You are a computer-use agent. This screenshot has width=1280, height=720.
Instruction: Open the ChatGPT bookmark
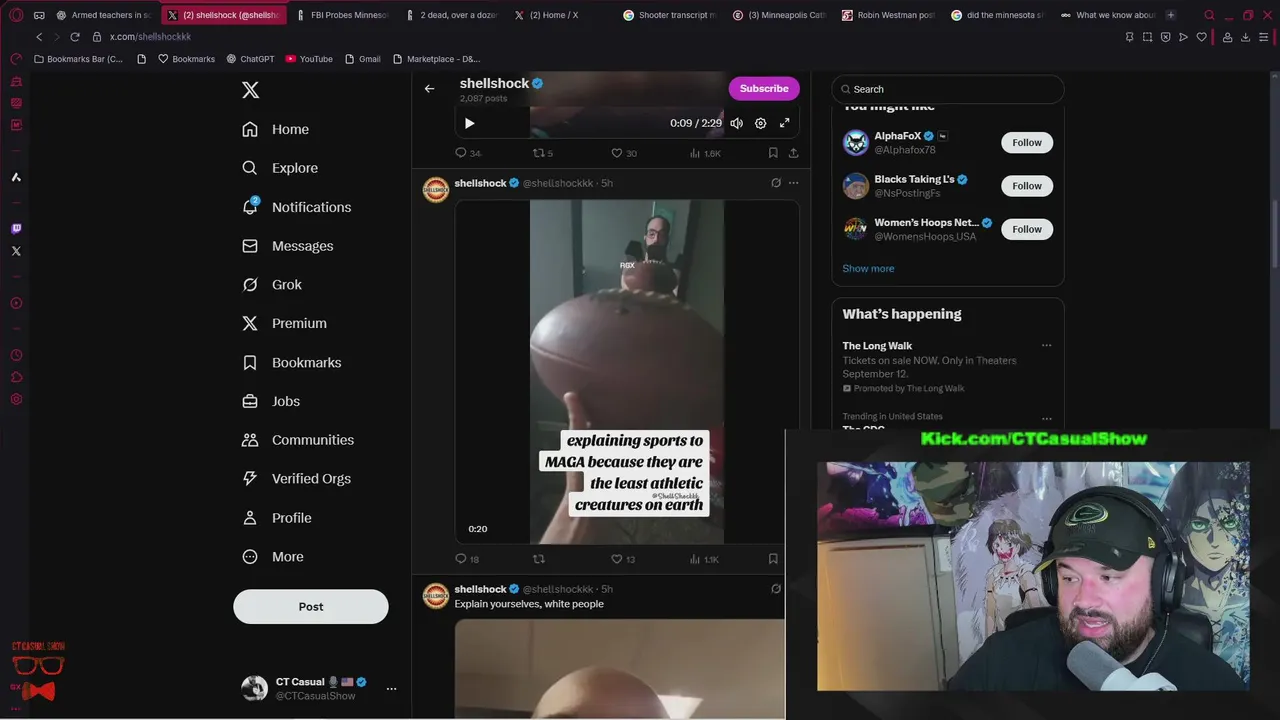pyautogui.click(x=250, y=59)
